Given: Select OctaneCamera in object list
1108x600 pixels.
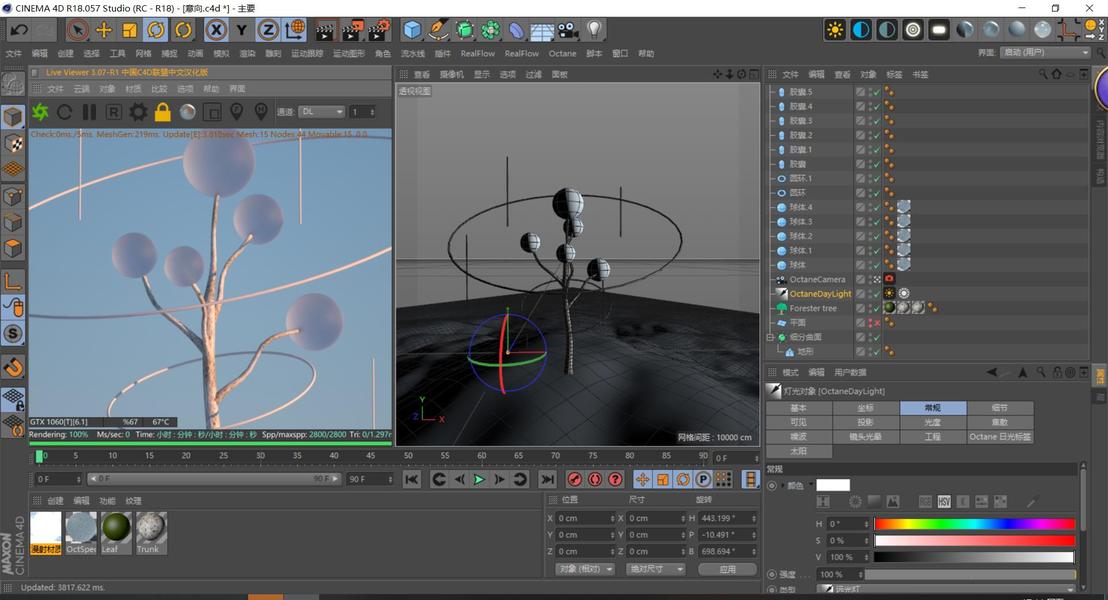Looking at the screenshot, I should [817, 279].
